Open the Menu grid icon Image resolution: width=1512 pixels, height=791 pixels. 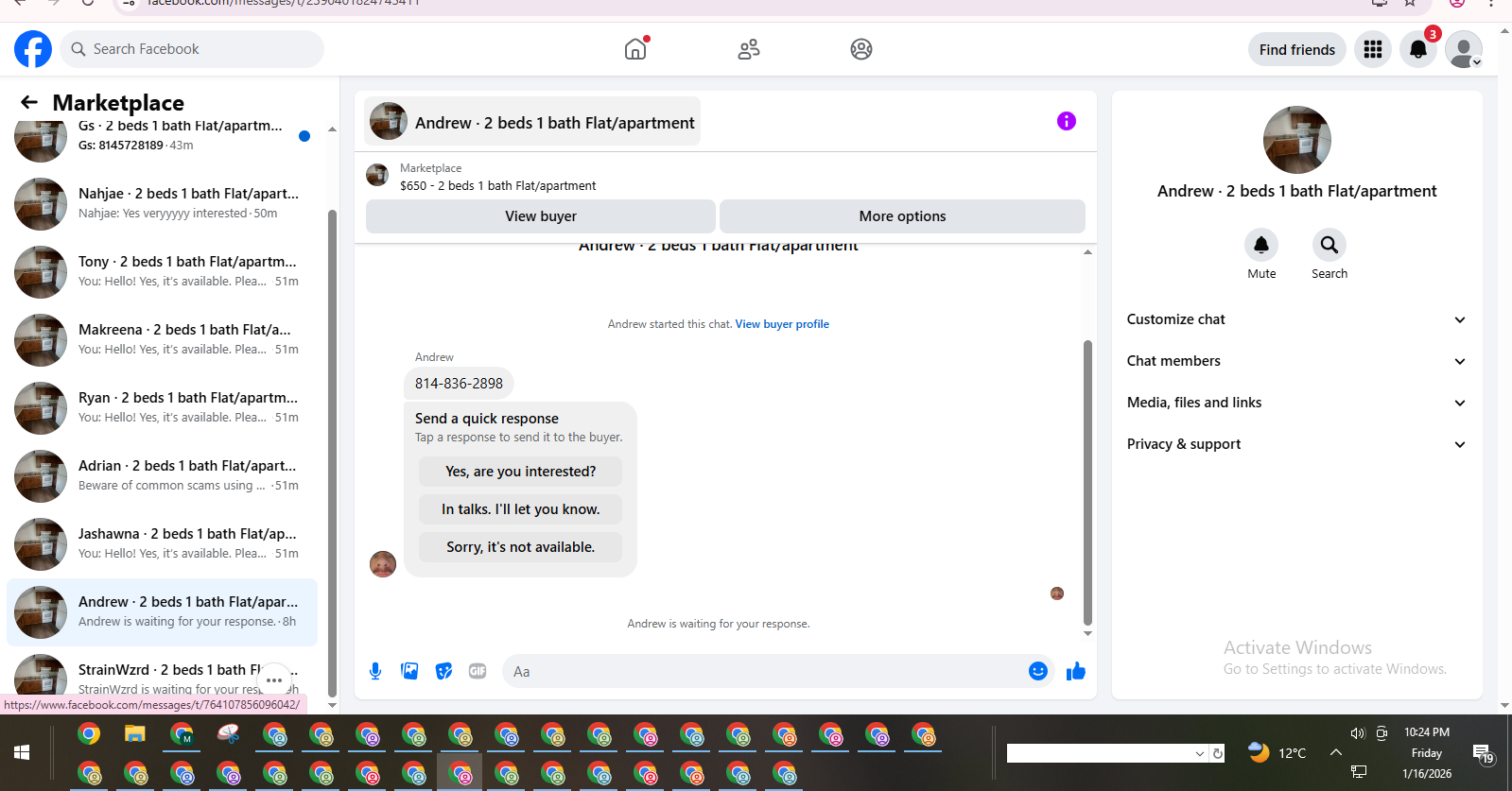coord(1373,49)
